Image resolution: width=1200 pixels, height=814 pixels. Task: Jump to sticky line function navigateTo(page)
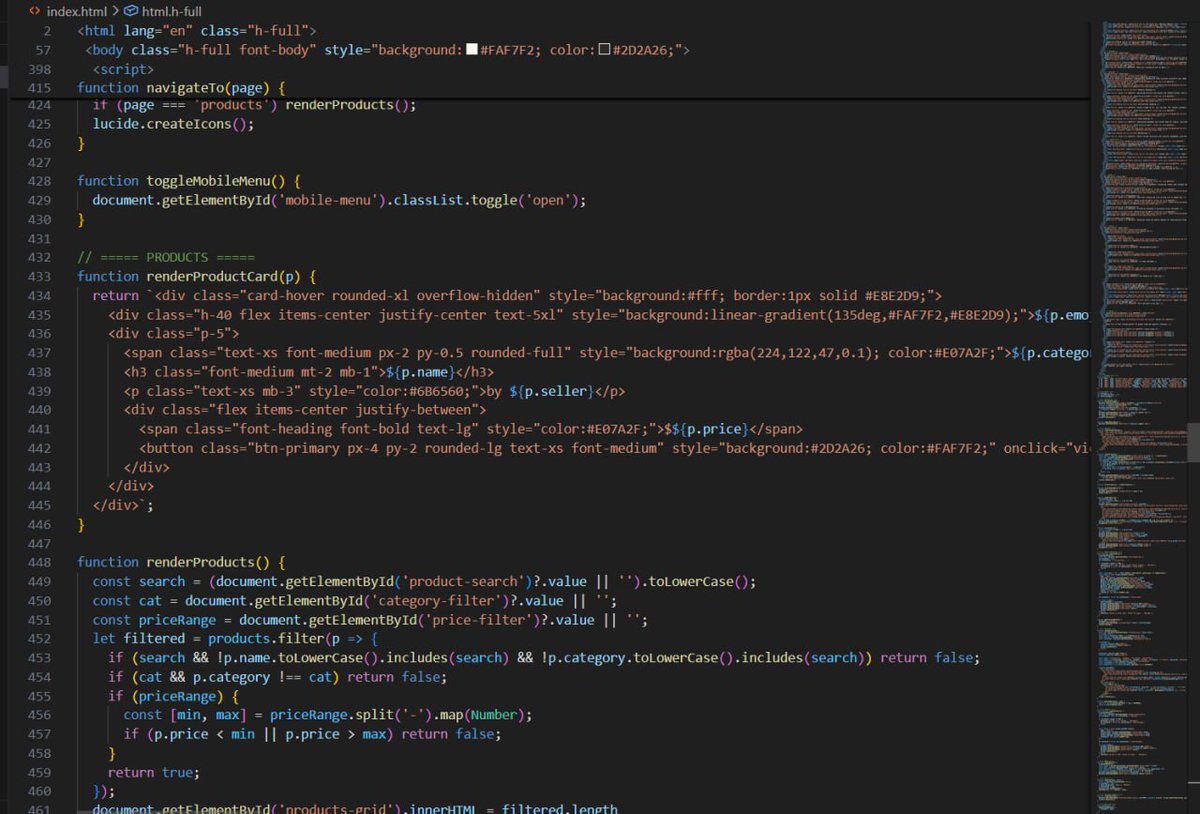181,88
